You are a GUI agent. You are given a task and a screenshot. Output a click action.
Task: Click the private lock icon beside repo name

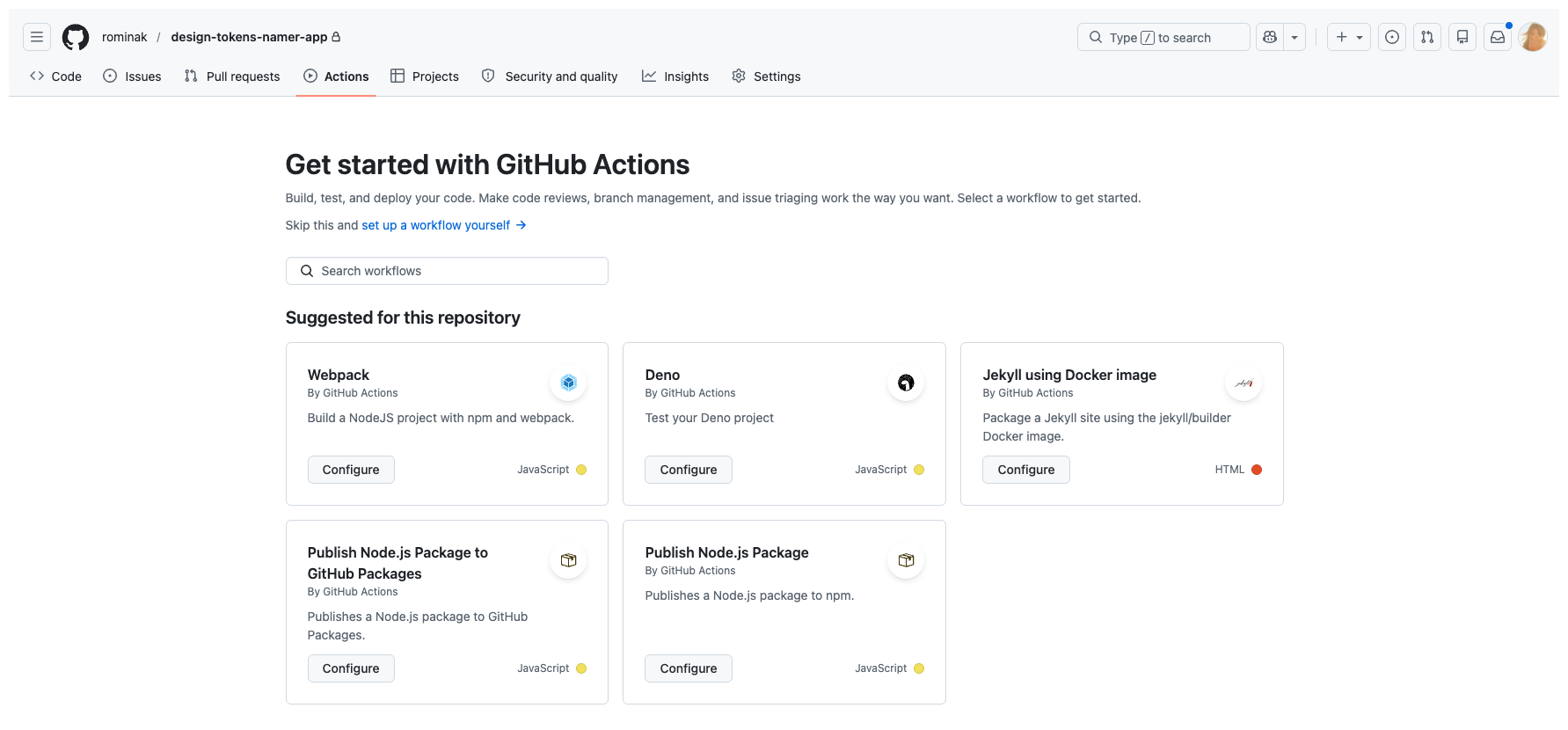[x=336, y=37]
